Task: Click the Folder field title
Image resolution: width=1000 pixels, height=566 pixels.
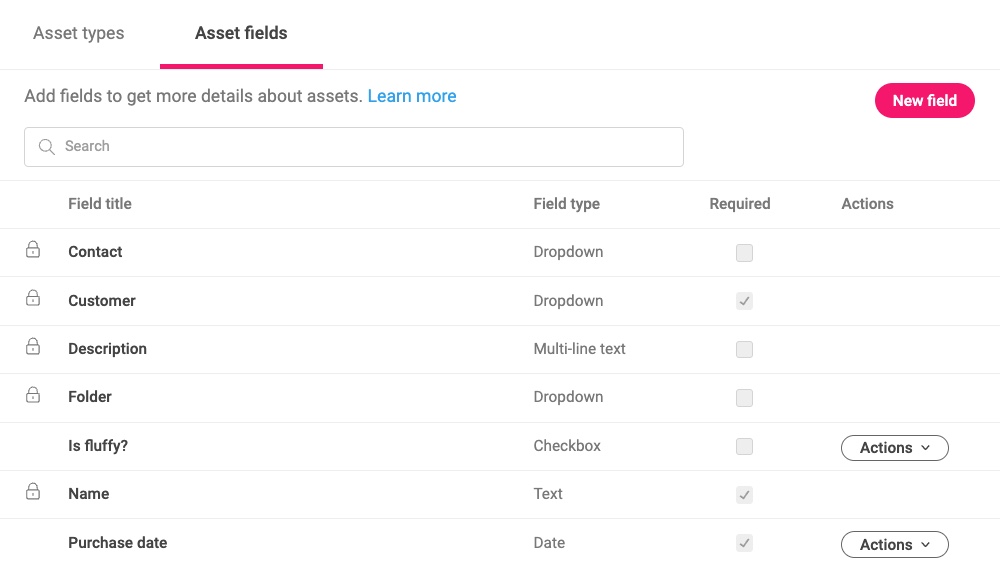Action: (x=90, y=397)
